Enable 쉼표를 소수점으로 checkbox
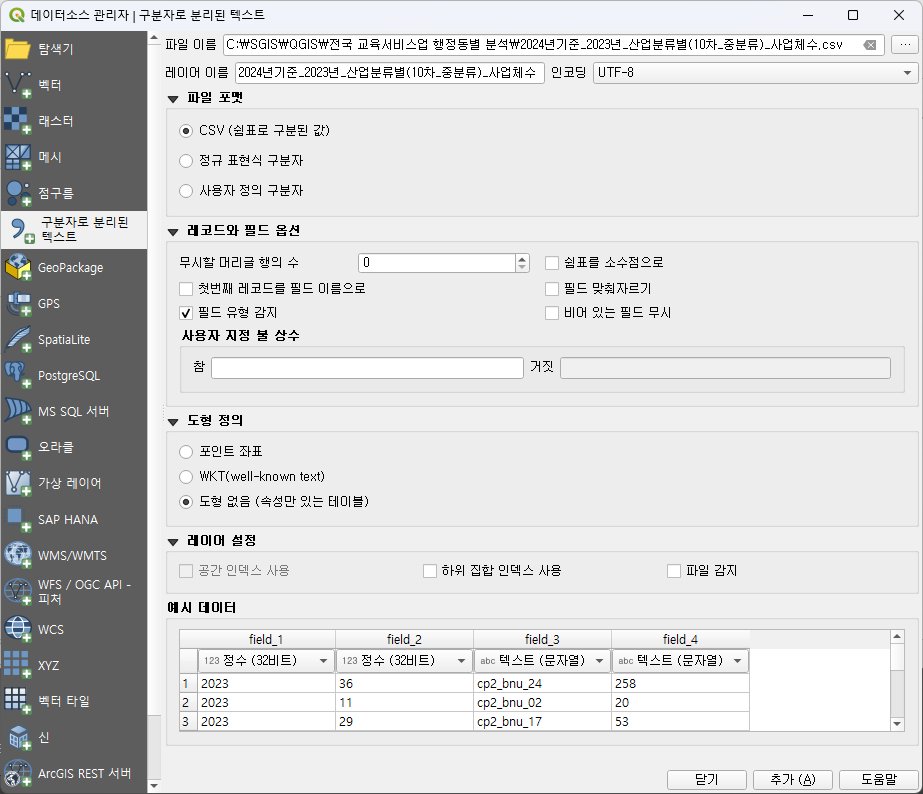Viewport: 923px width, 794px height. [x=552, y=263]
